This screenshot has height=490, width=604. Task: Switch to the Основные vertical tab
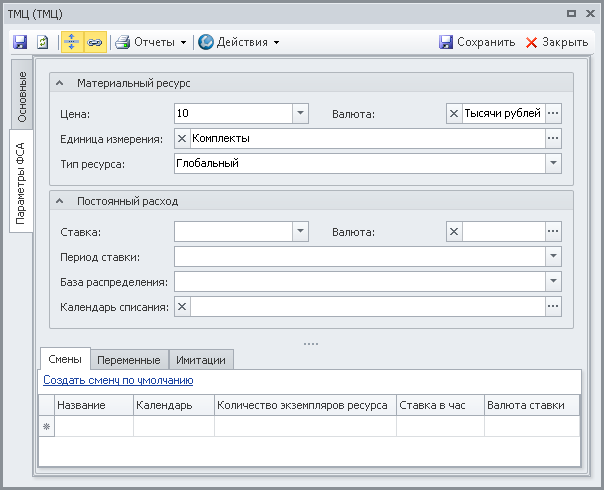click(x=22, y=97)
